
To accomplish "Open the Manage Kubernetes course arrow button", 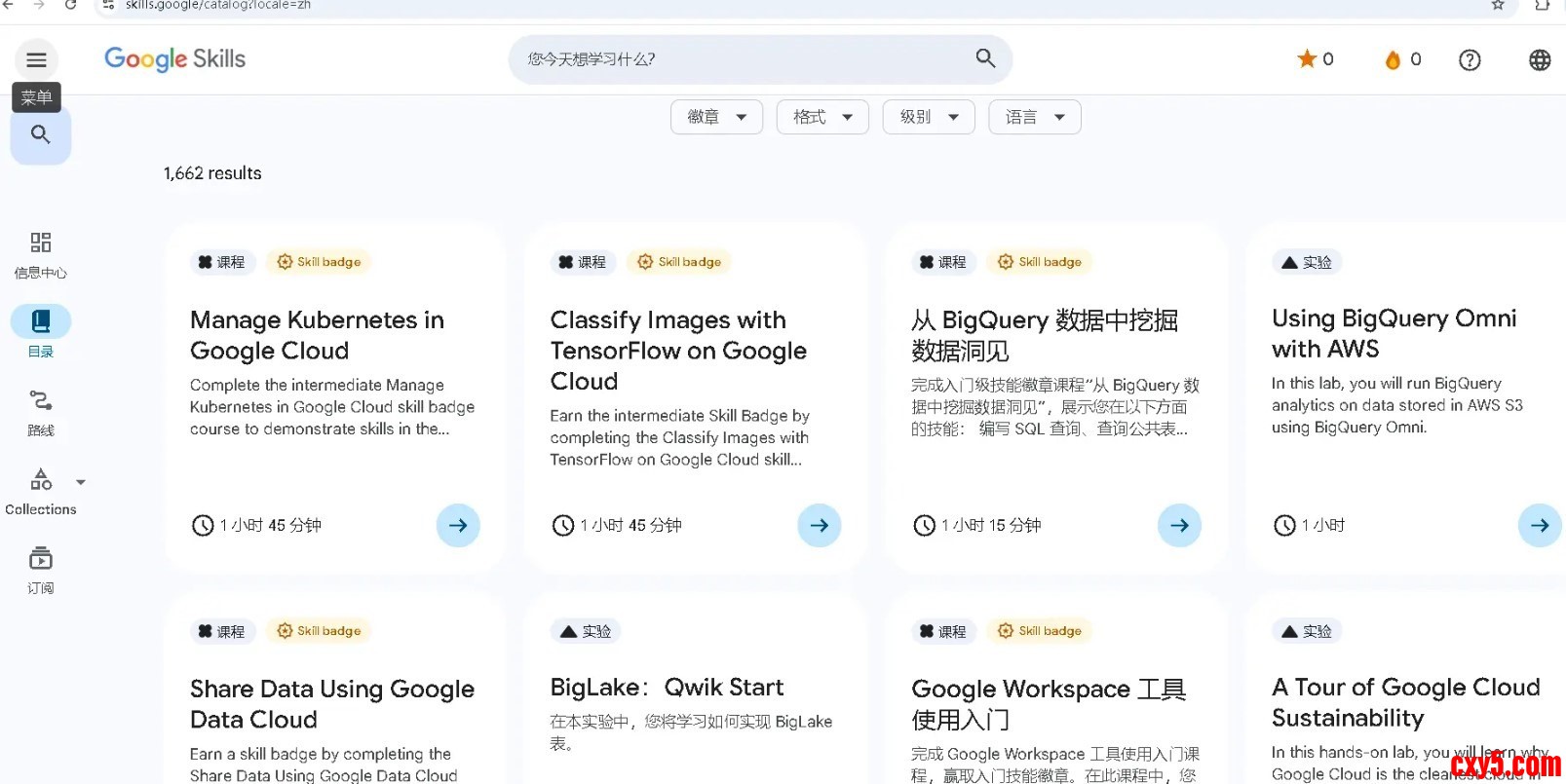I will 458,525.
